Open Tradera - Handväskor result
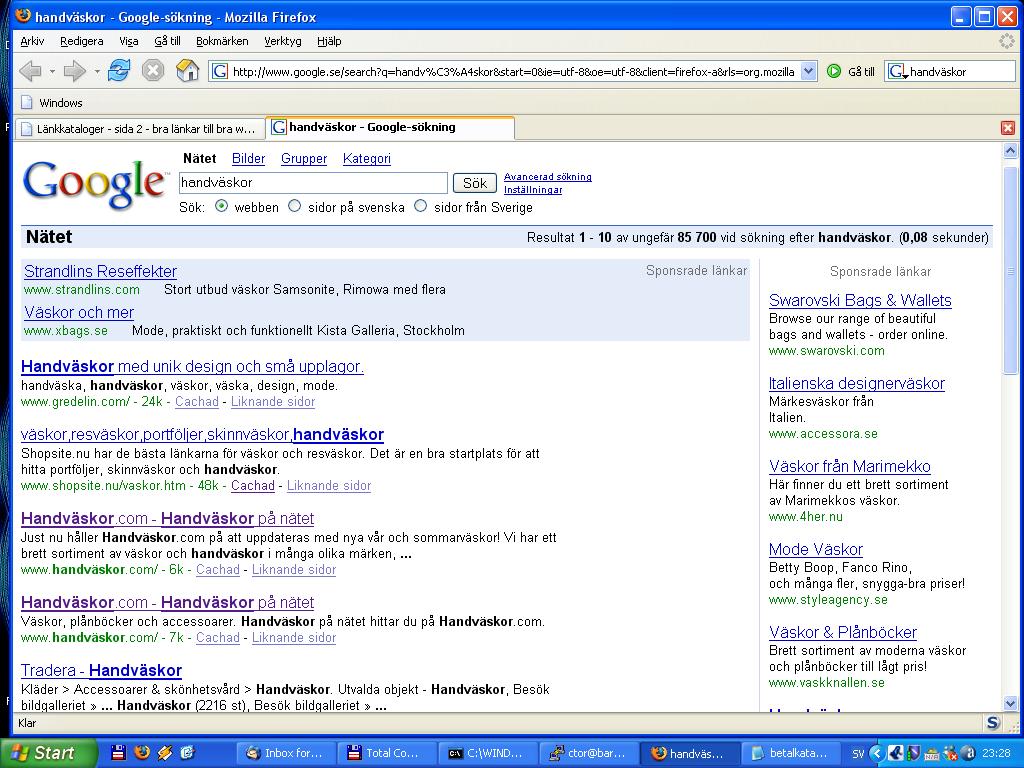The image size is (1024, 768). [101, 670]
